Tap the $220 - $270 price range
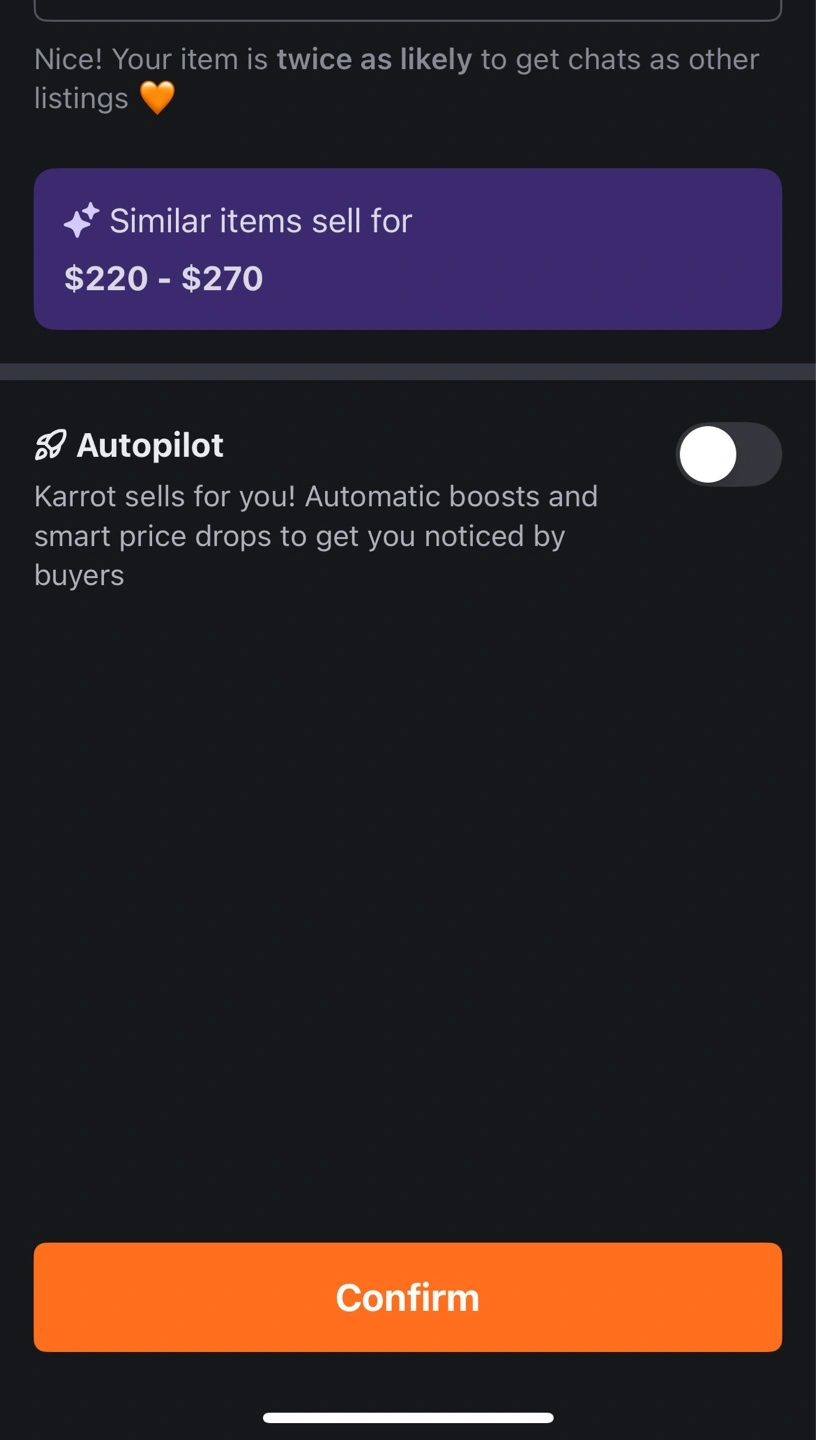 tap(163, 278)
